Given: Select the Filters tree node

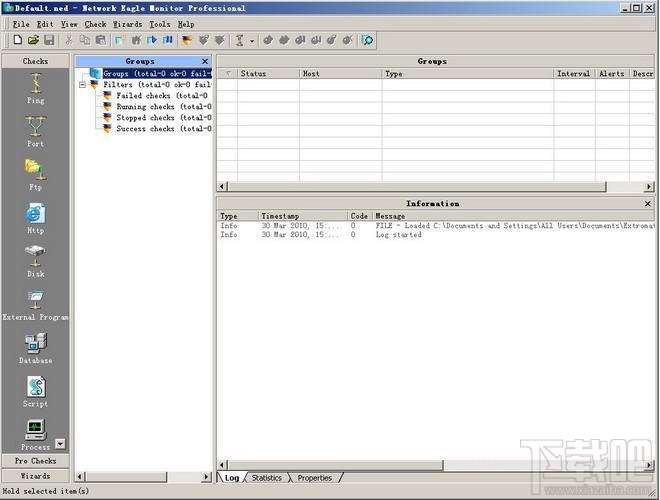Looking at the screenshot, I should pos(157,85).
